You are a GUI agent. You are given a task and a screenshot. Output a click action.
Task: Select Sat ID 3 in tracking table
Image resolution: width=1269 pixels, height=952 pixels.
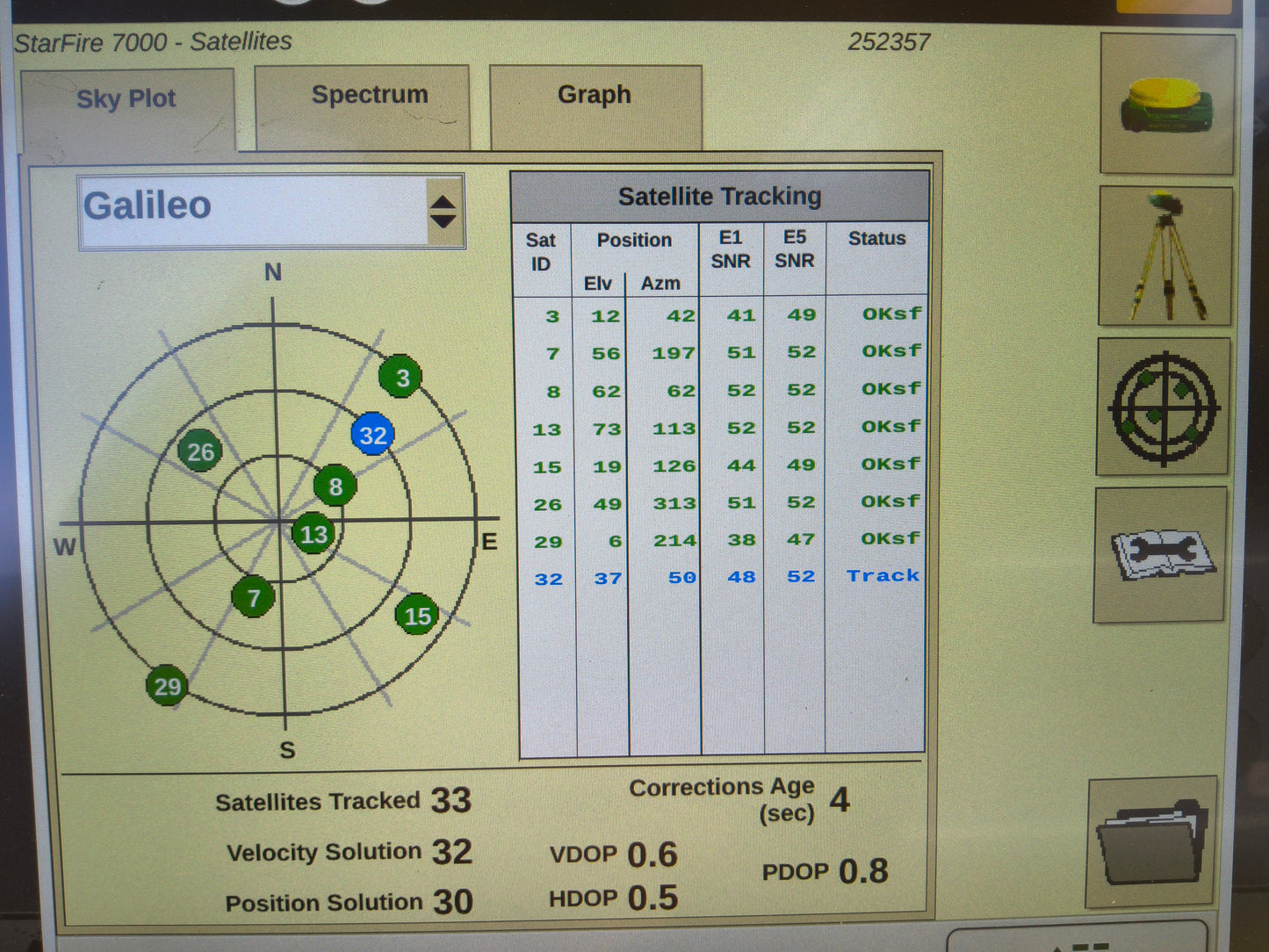click(552, 316)
